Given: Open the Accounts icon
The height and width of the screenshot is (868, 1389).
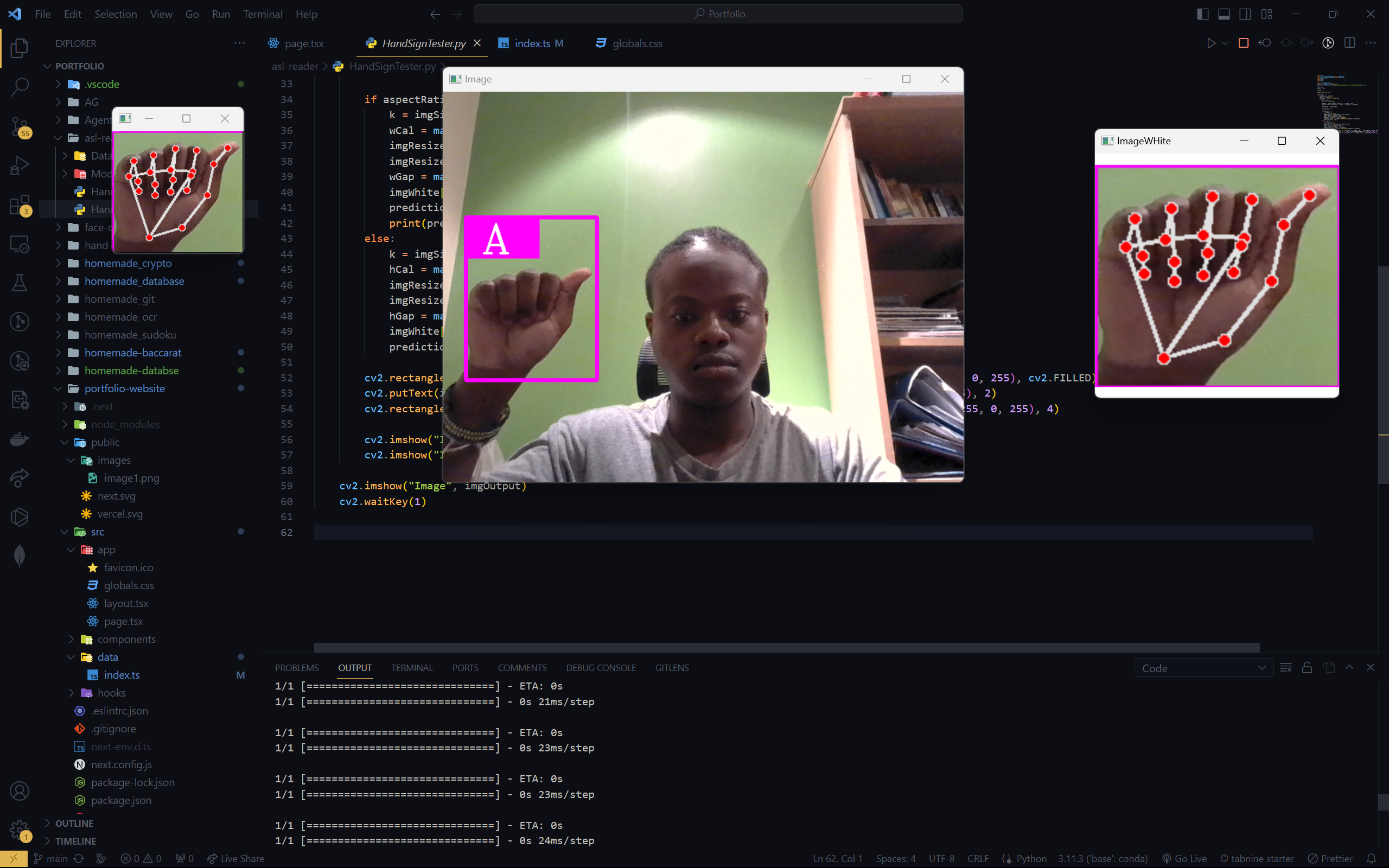Looking at the screenshot, I should (x=20, y=791).
